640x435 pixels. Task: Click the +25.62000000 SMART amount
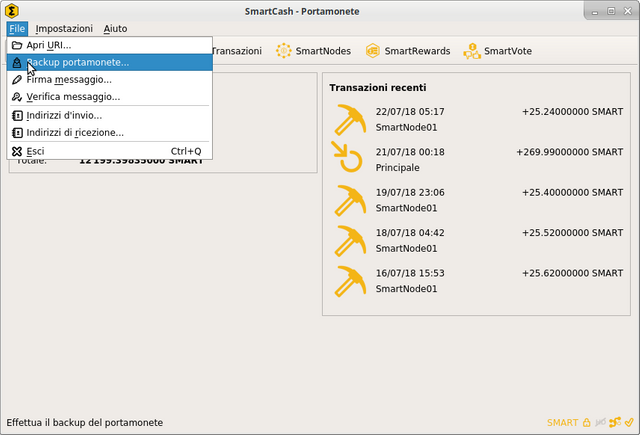click(573, 273)
